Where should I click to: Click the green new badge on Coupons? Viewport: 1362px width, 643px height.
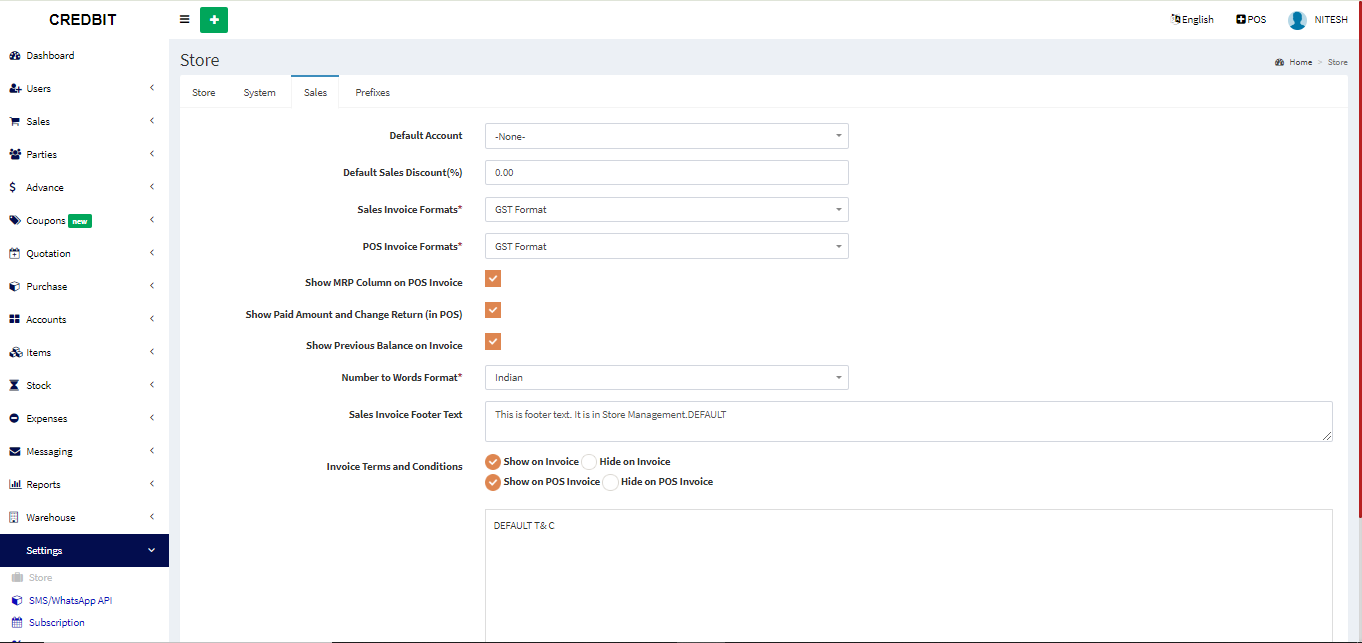[x=80, y=221]
